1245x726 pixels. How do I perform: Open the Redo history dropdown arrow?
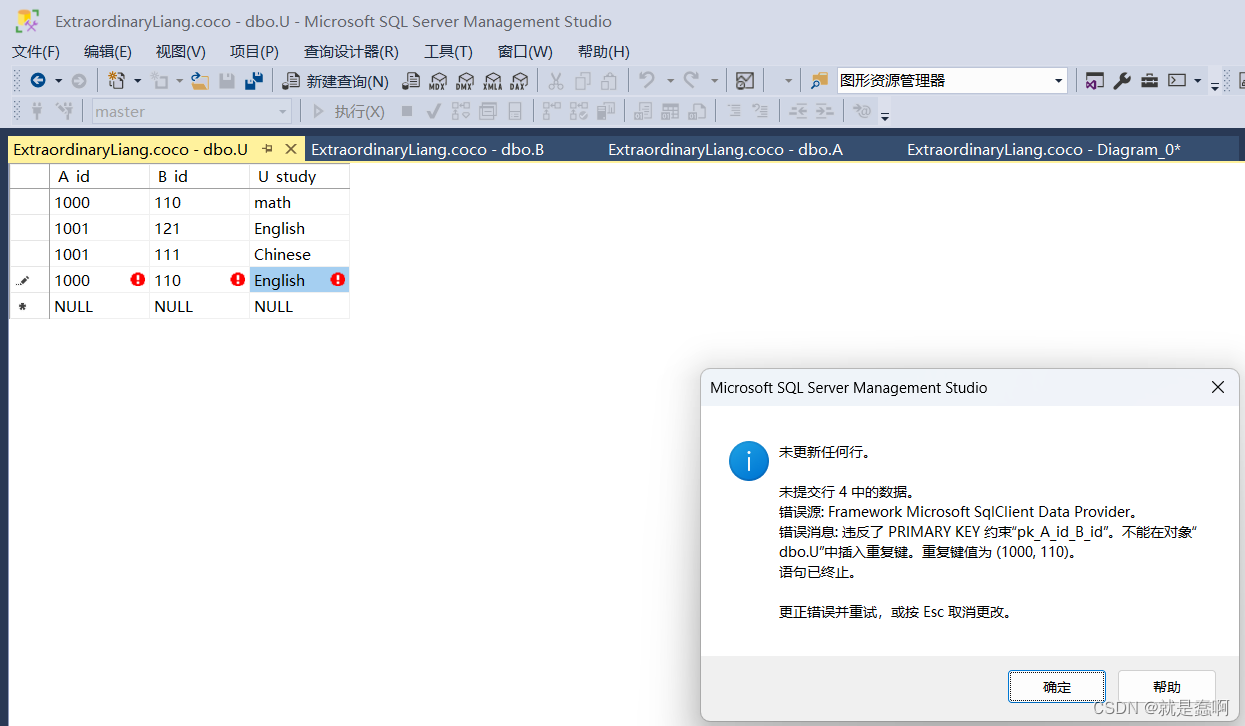point(714,81)
